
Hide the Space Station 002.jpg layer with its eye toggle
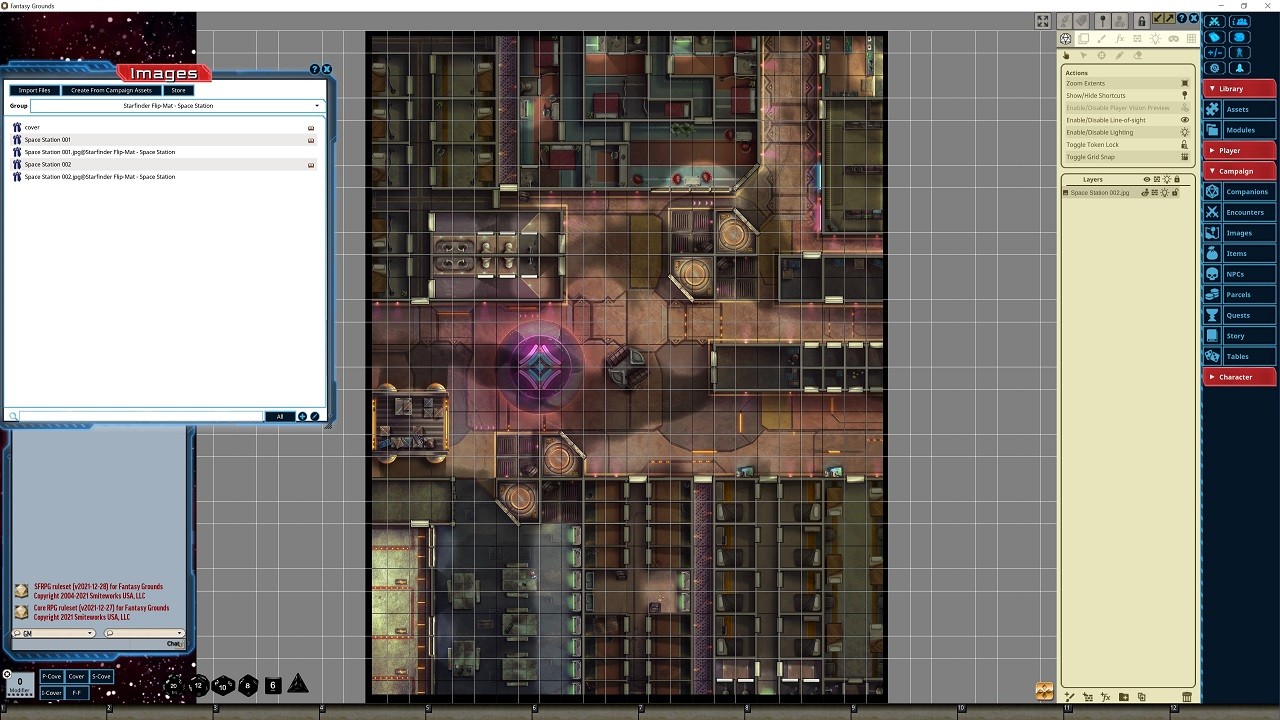click(x=1146, y=192)
